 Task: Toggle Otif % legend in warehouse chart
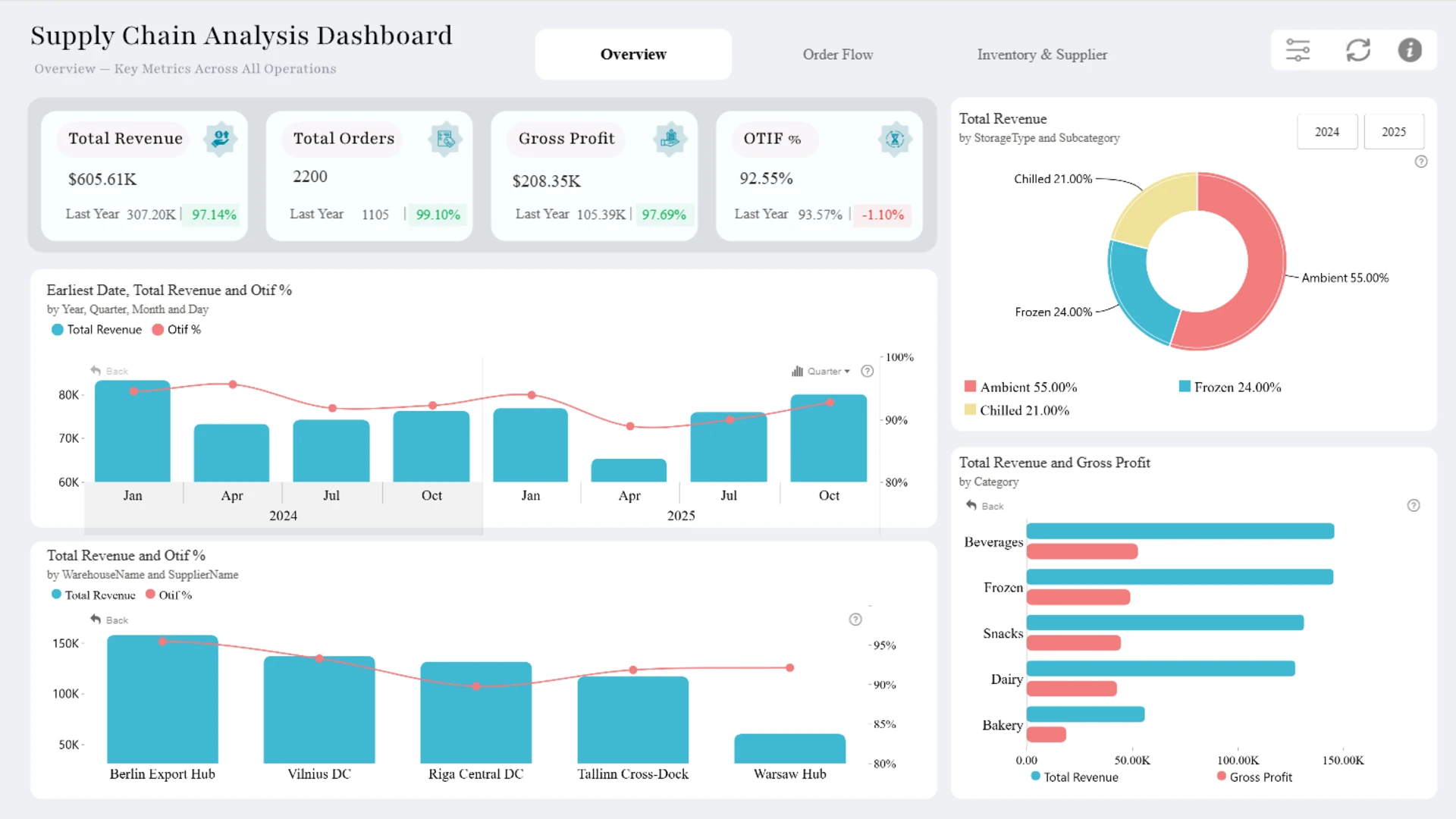click(168, 595)
